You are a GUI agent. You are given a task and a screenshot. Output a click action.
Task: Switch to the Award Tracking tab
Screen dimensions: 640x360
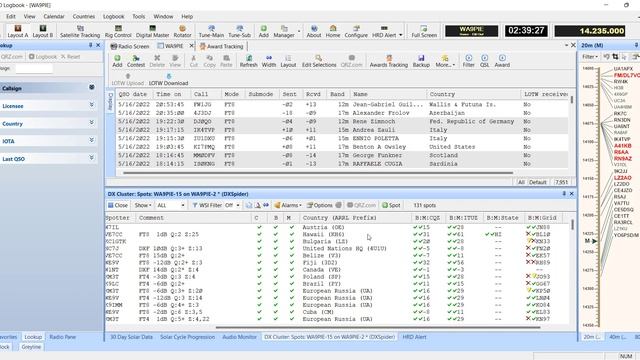pos(221,46)
